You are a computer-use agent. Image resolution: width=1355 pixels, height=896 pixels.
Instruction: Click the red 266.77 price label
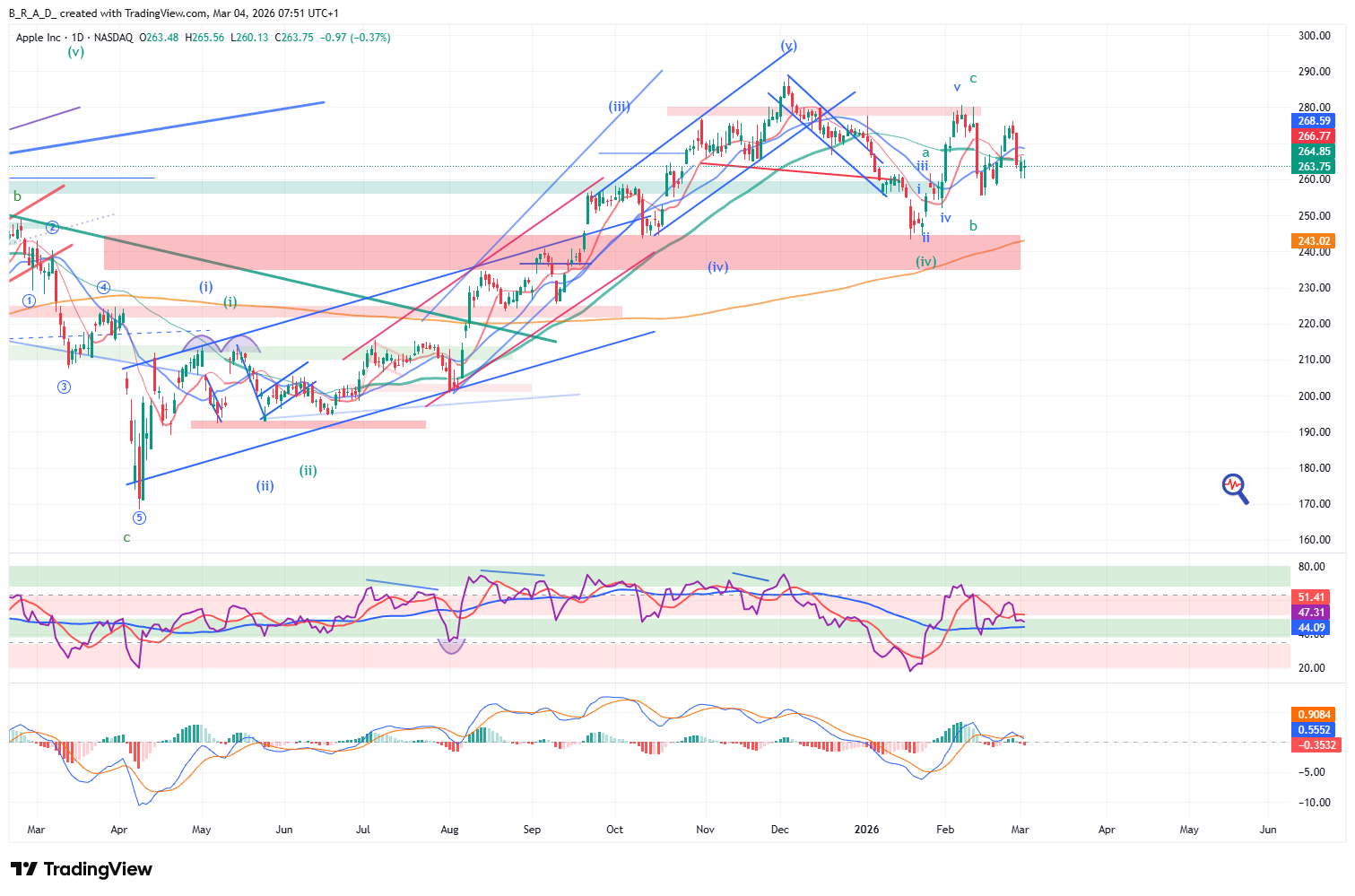tap(1313, 136)
